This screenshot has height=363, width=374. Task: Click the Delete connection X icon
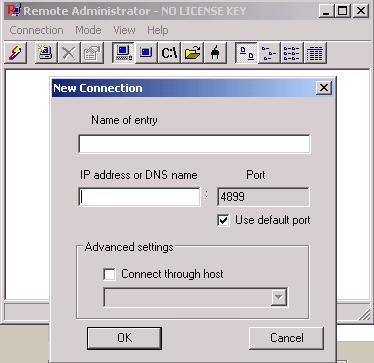pyautogui.click(x=69, y=53)
